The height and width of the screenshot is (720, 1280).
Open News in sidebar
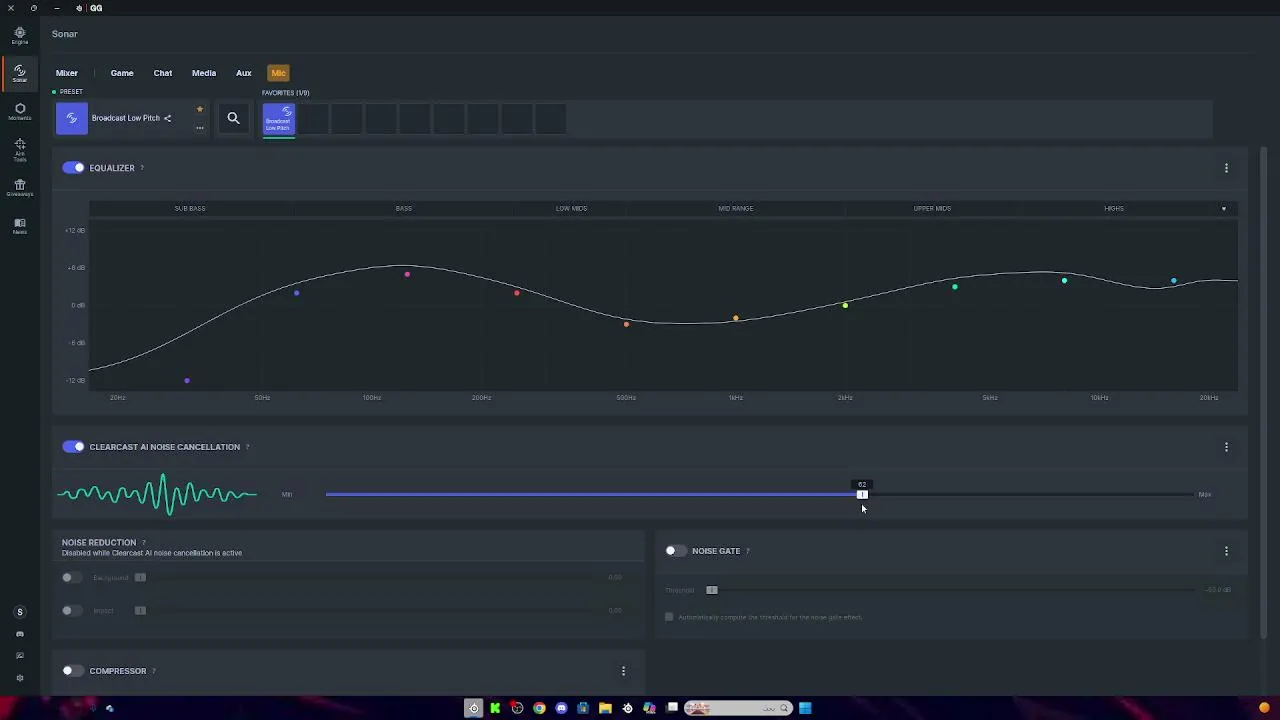coord(19,226)
